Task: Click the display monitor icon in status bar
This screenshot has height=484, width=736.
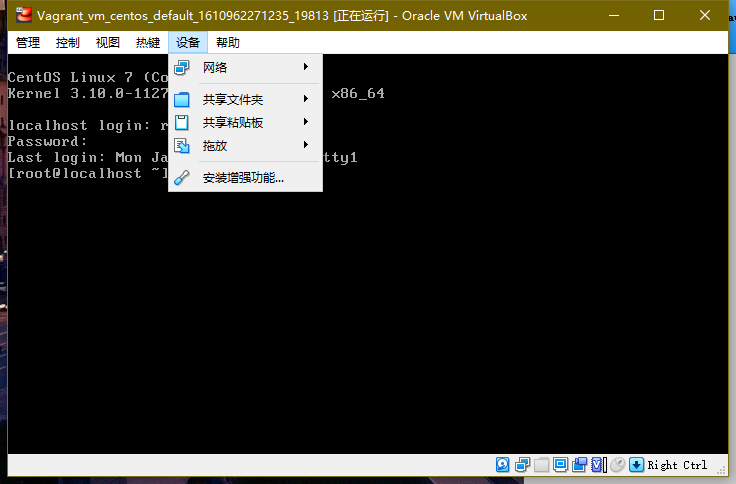Action: coord(560,465)
